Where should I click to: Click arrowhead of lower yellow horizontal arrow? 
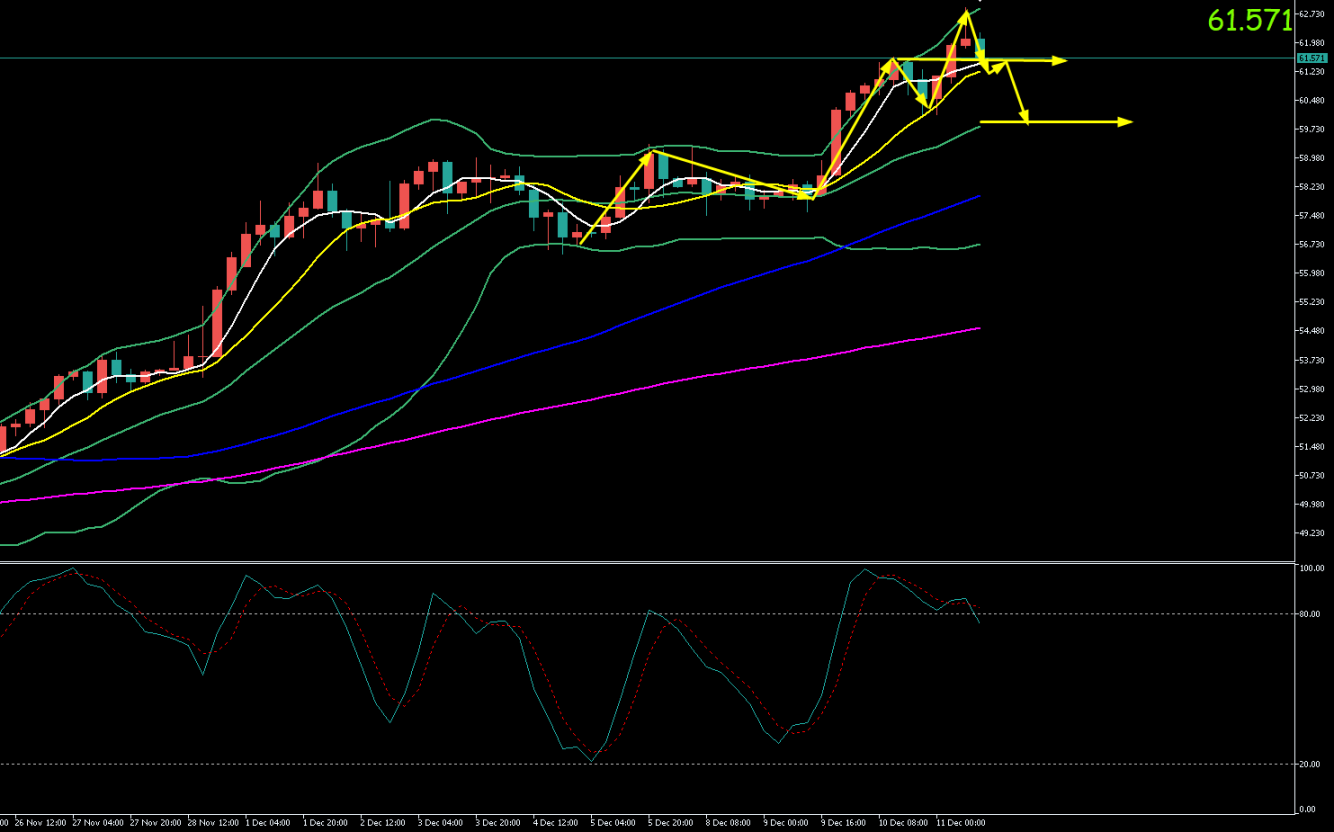(1125, 122)
